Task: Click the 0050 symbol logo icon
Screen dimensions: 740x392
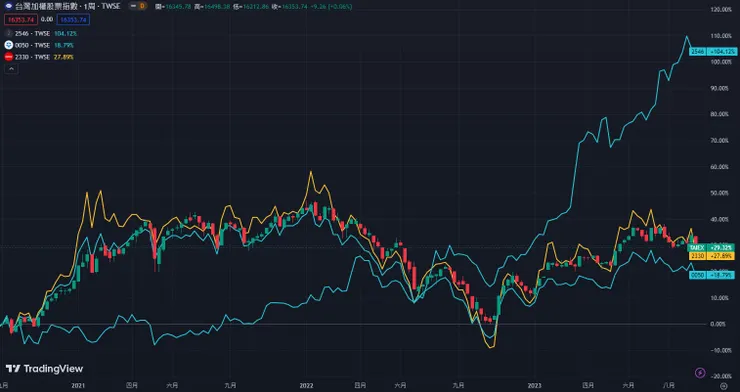Action: point(8,45)
